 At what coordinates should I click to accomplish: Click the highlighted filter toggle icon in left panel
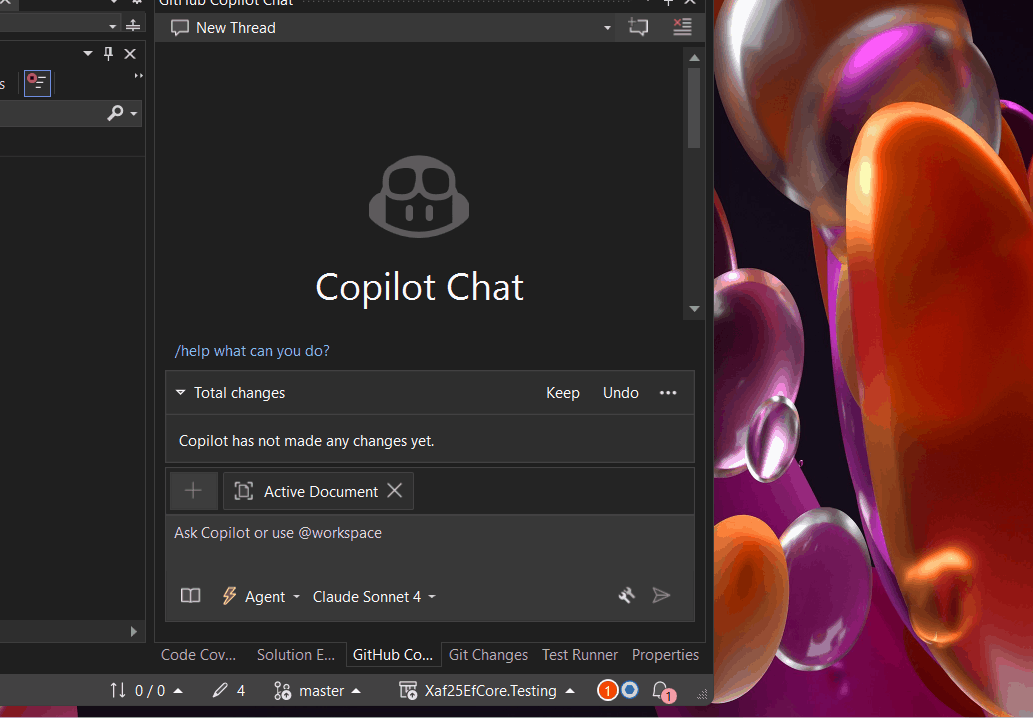point(38,83)
